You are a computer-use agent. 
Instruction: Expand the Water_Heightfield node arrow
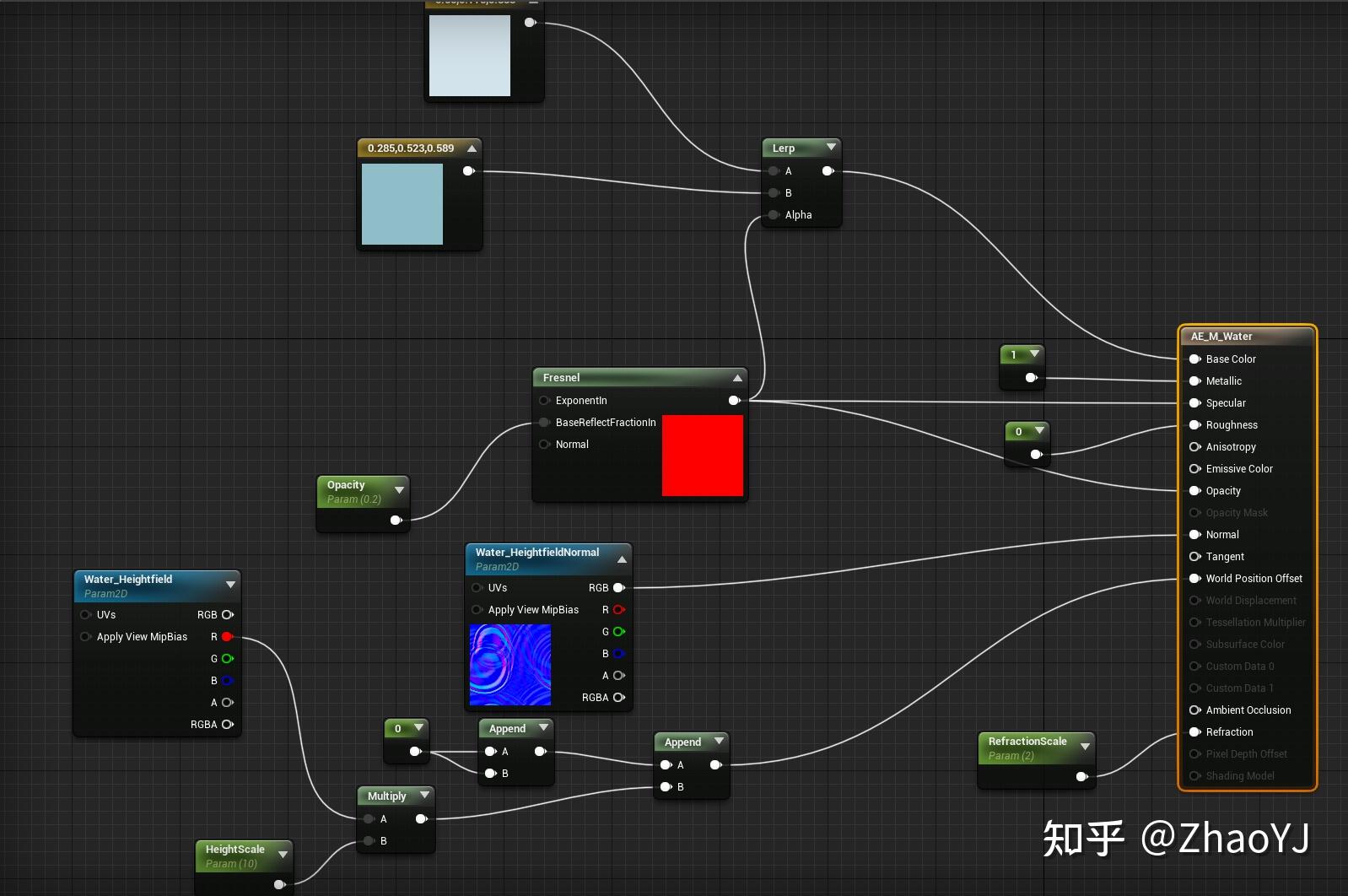pyautogui.click(x=231, y=585)
